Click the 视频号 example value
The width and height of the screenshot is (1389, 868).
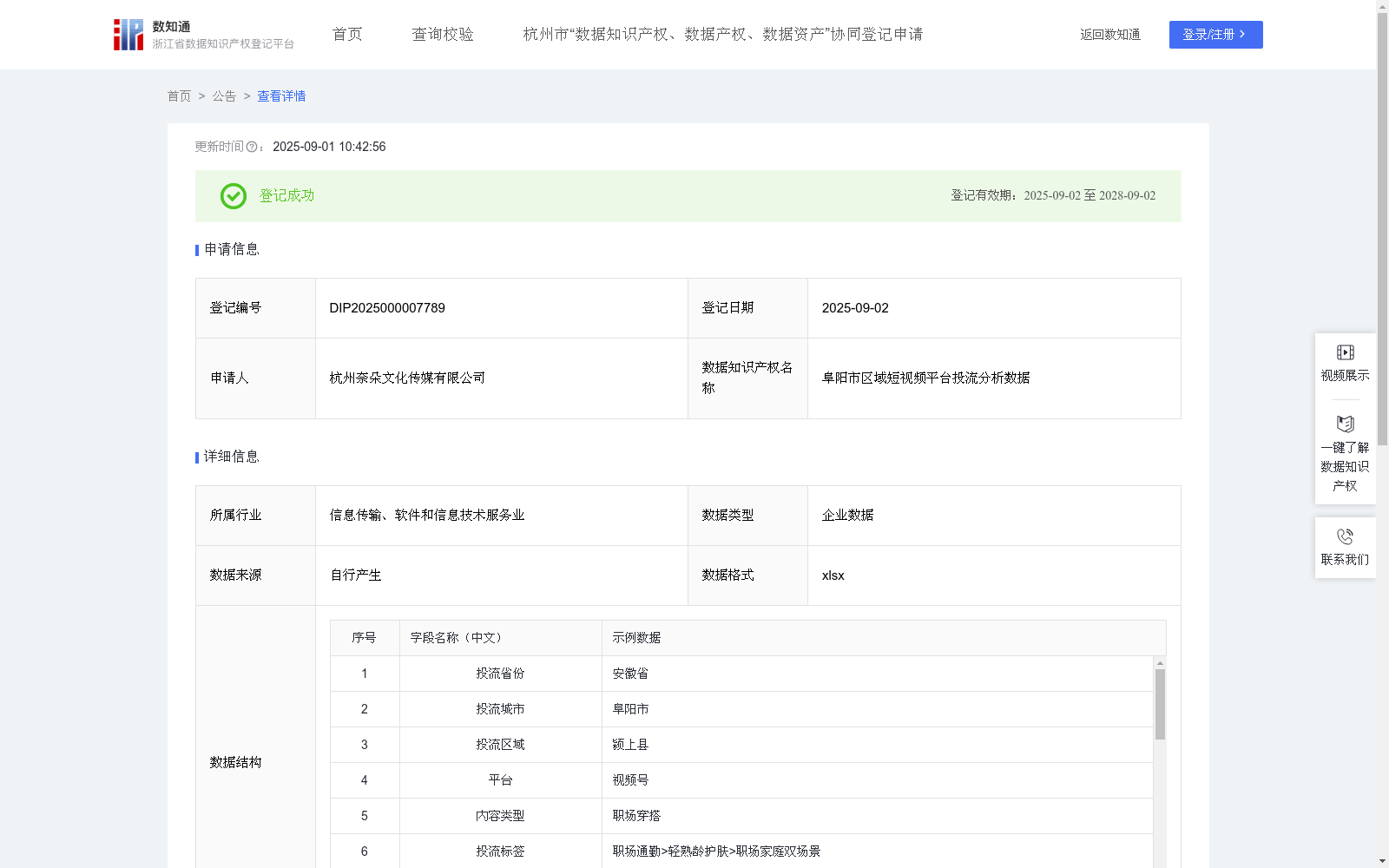click(x=630, y=780)
